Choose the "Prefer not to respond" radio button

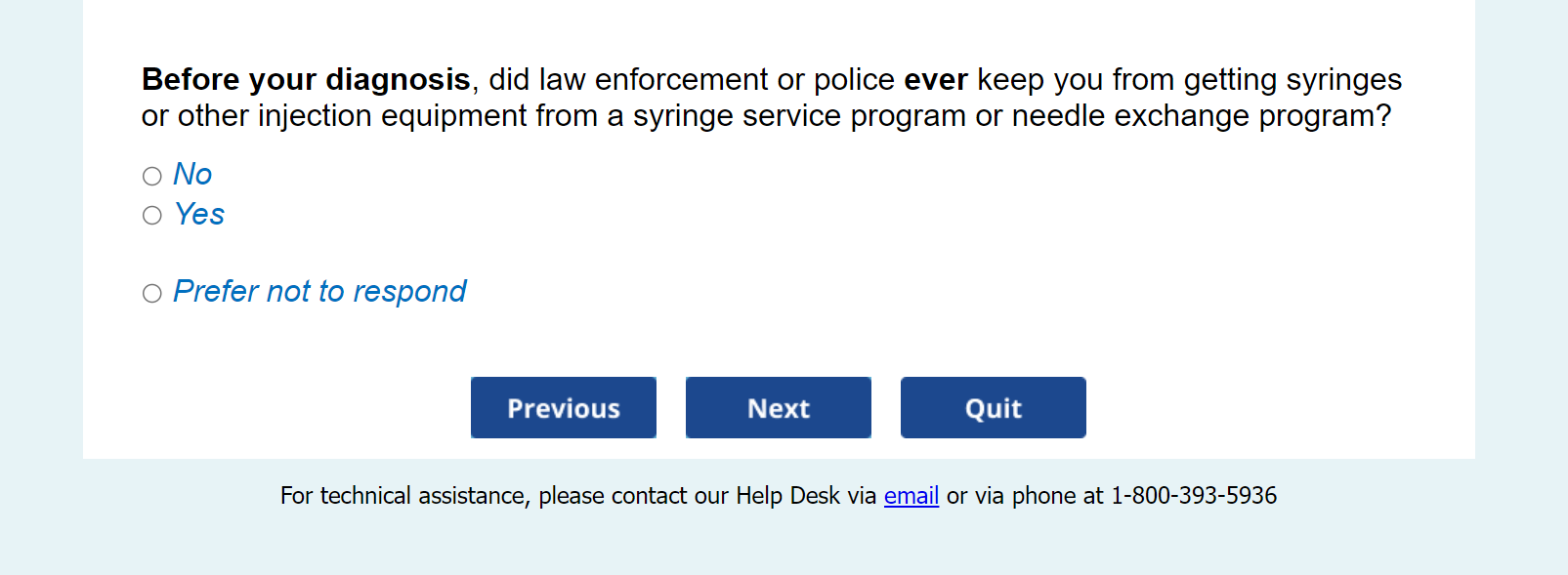[x=152, y=293]
